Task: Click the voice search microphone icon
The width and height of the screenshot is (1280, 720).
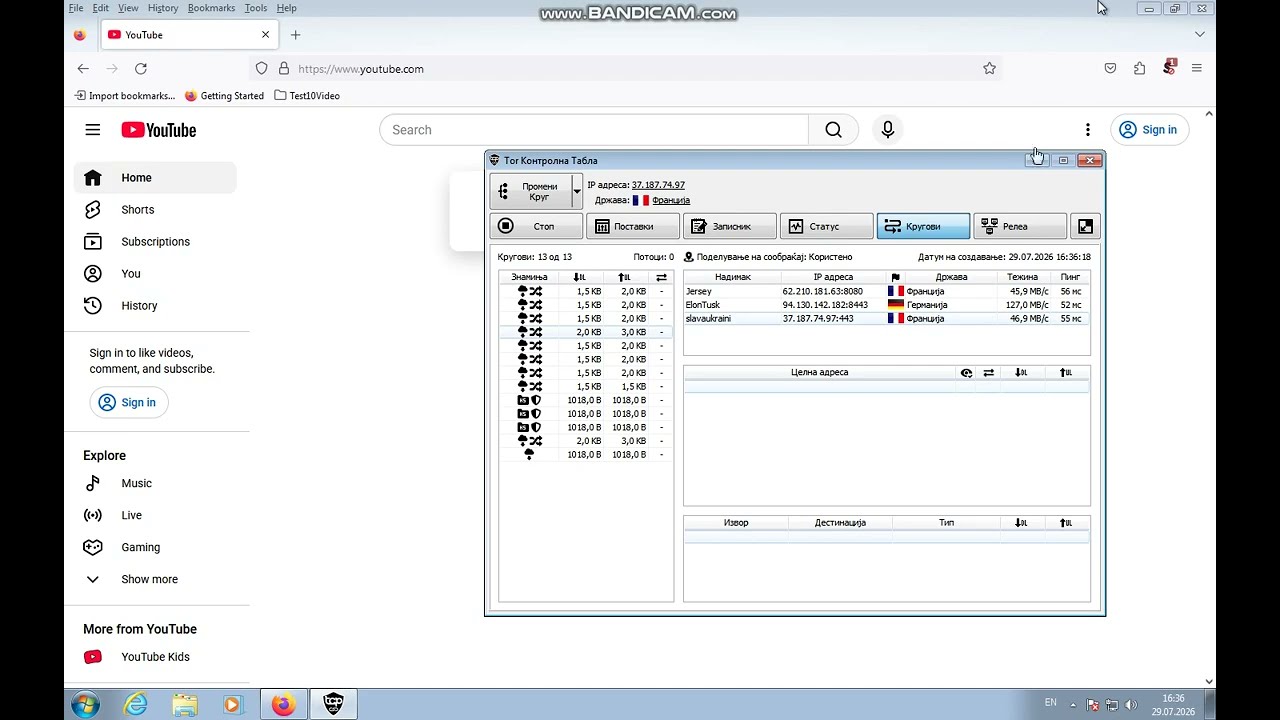Action: [x=887, y=130]
